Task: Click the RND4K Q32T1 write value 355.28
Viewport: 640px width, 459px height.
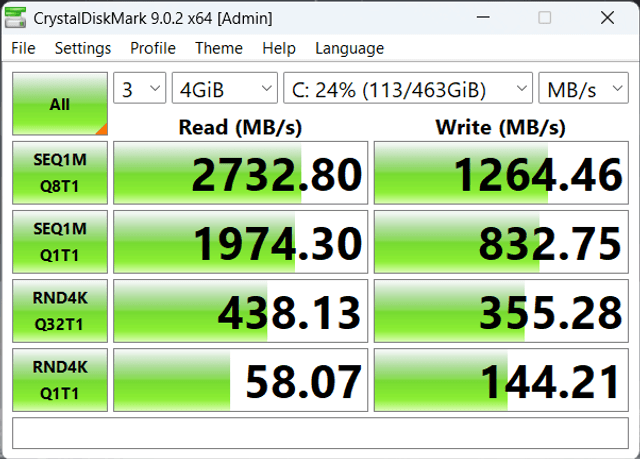Action: [501, 311]
